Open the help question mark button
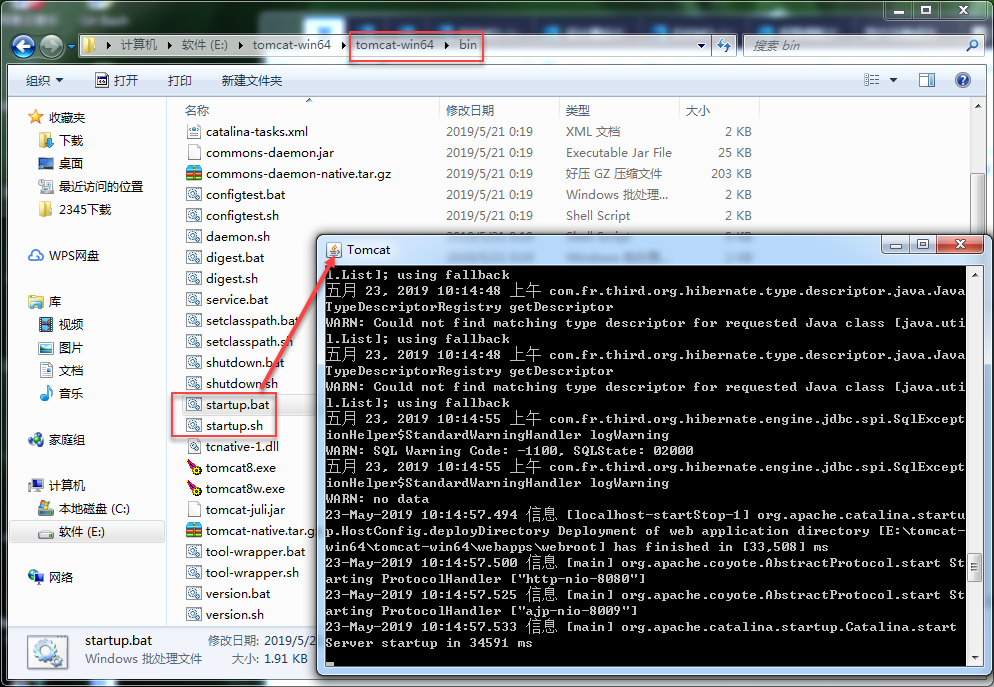Image resolution: width=994 pixels, height=687 pixels. tap(962, 80)
